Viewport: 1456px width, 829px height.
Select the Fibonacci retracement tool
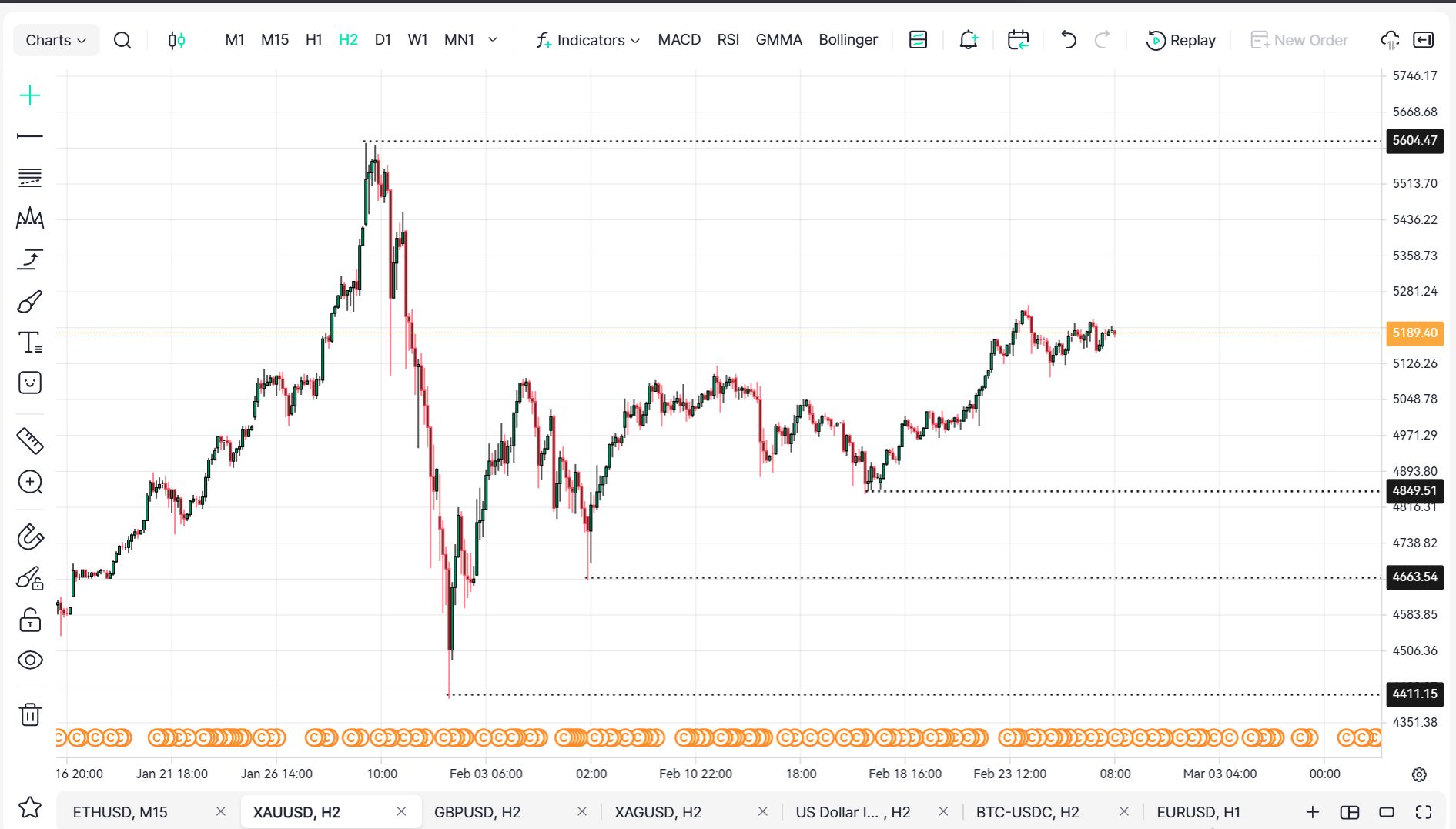[x=30, y=178]
